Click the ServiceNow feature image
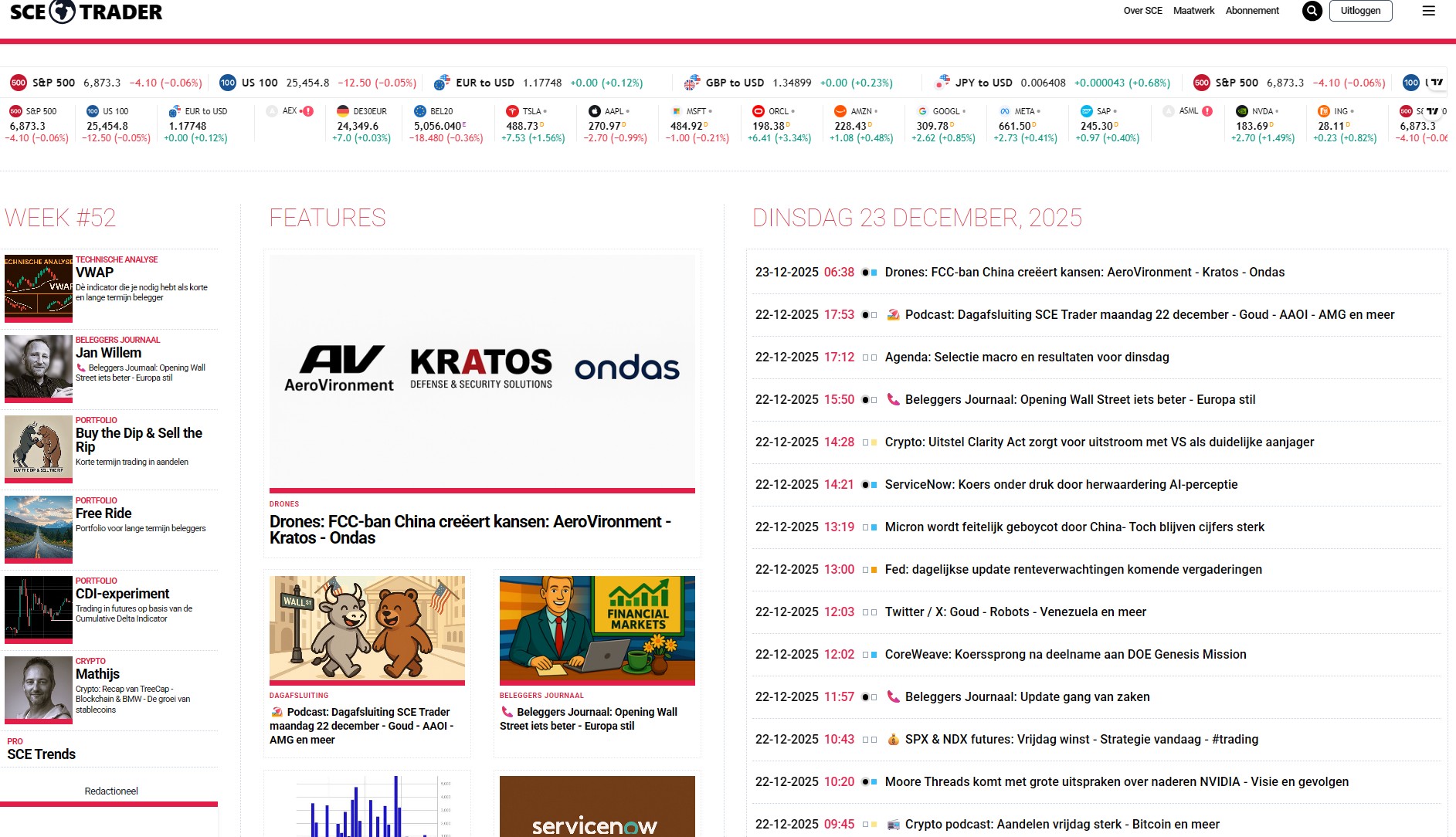Screen dimensions: 1456x837 click(597, 806)
